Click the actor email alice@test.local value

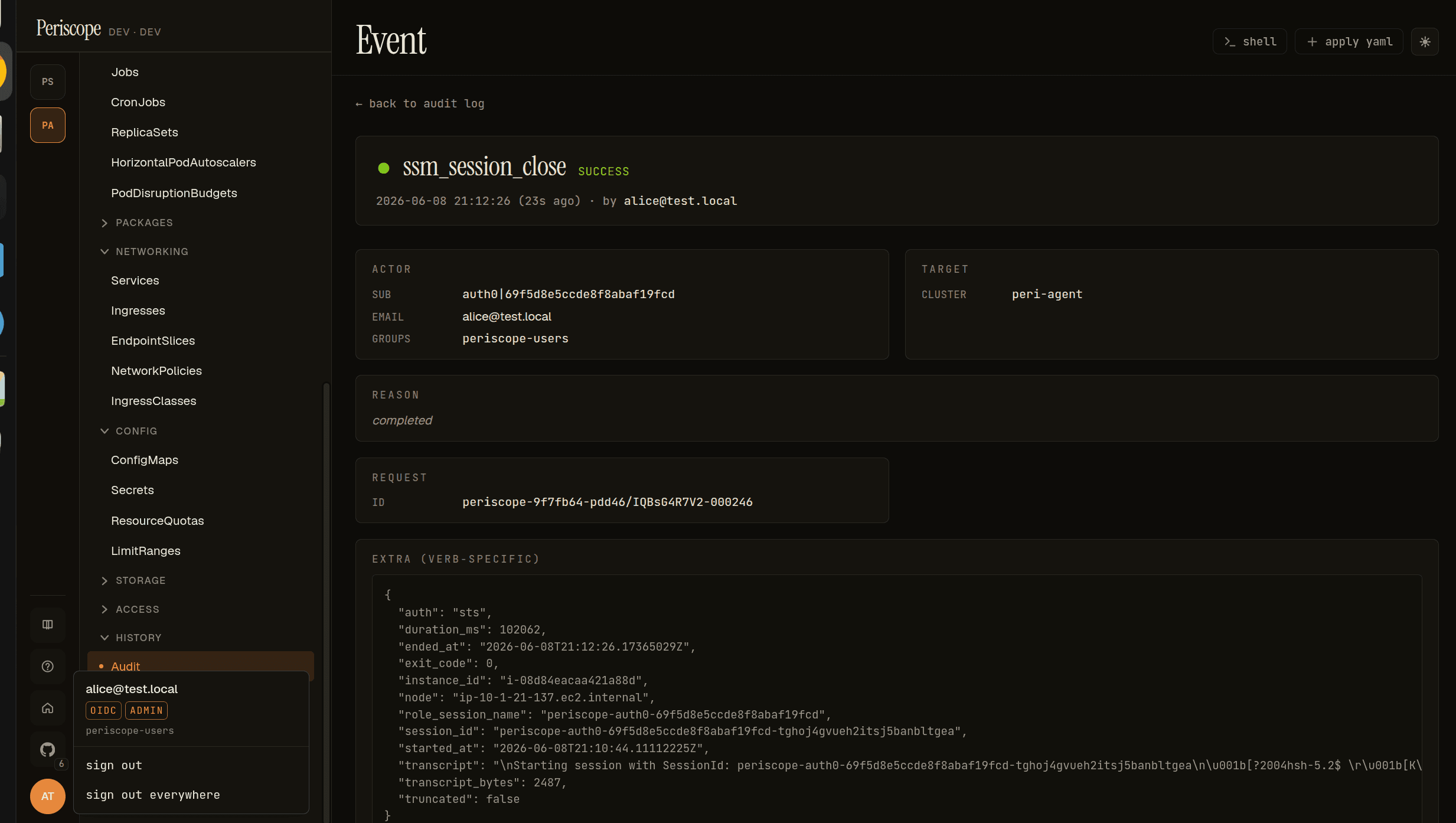(x=507, y=316)
